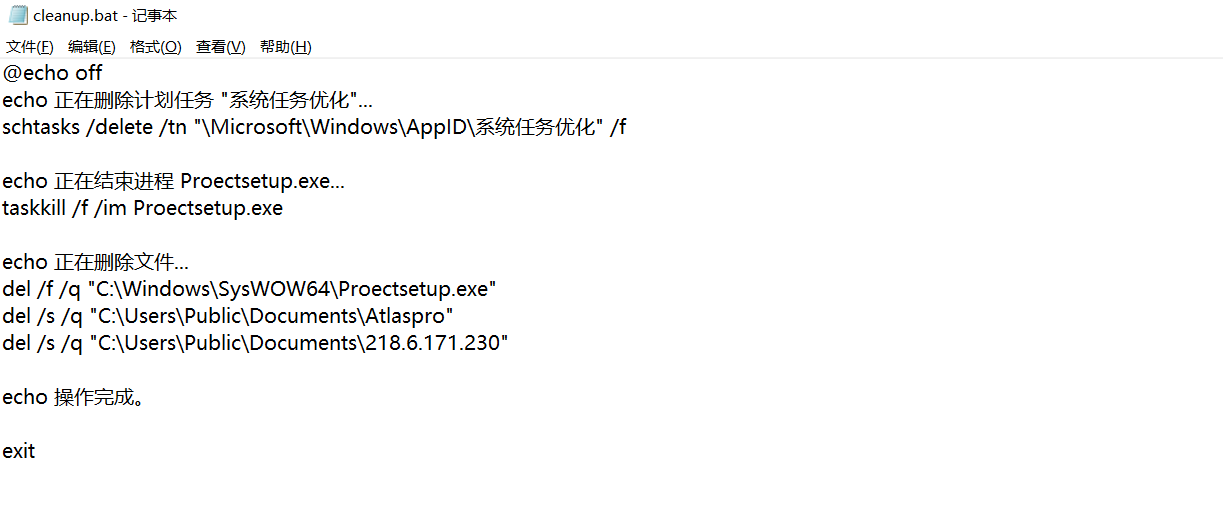Open the 帮助(H) menu
The width and height of the screenshot is (1223, 529).
pos(286,47)
